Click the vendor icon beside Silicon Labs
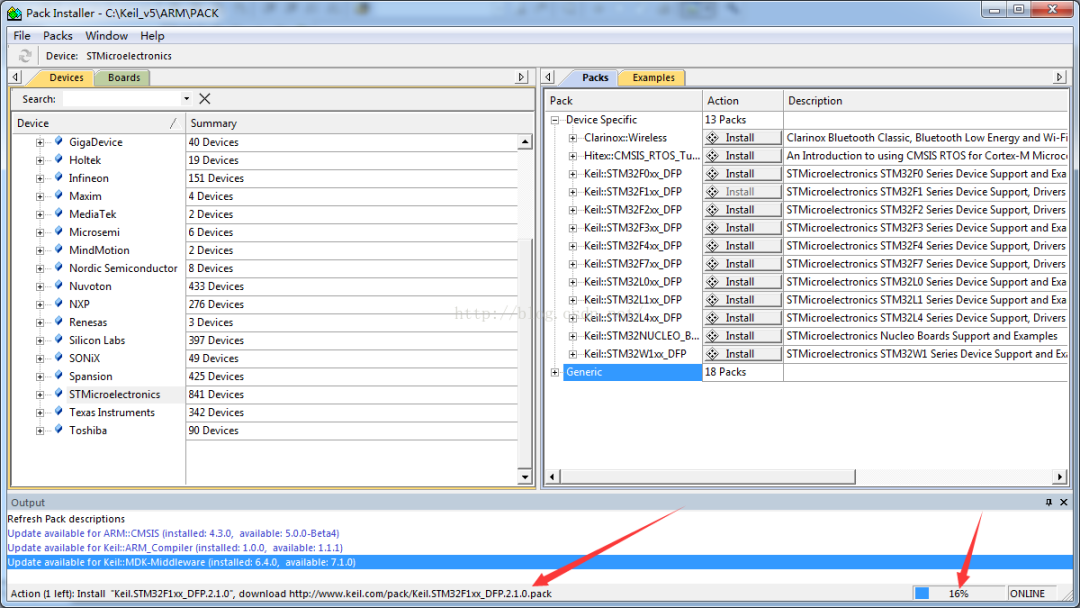The width and height of the screenshot is (1080, 608). tap(59, 339)
